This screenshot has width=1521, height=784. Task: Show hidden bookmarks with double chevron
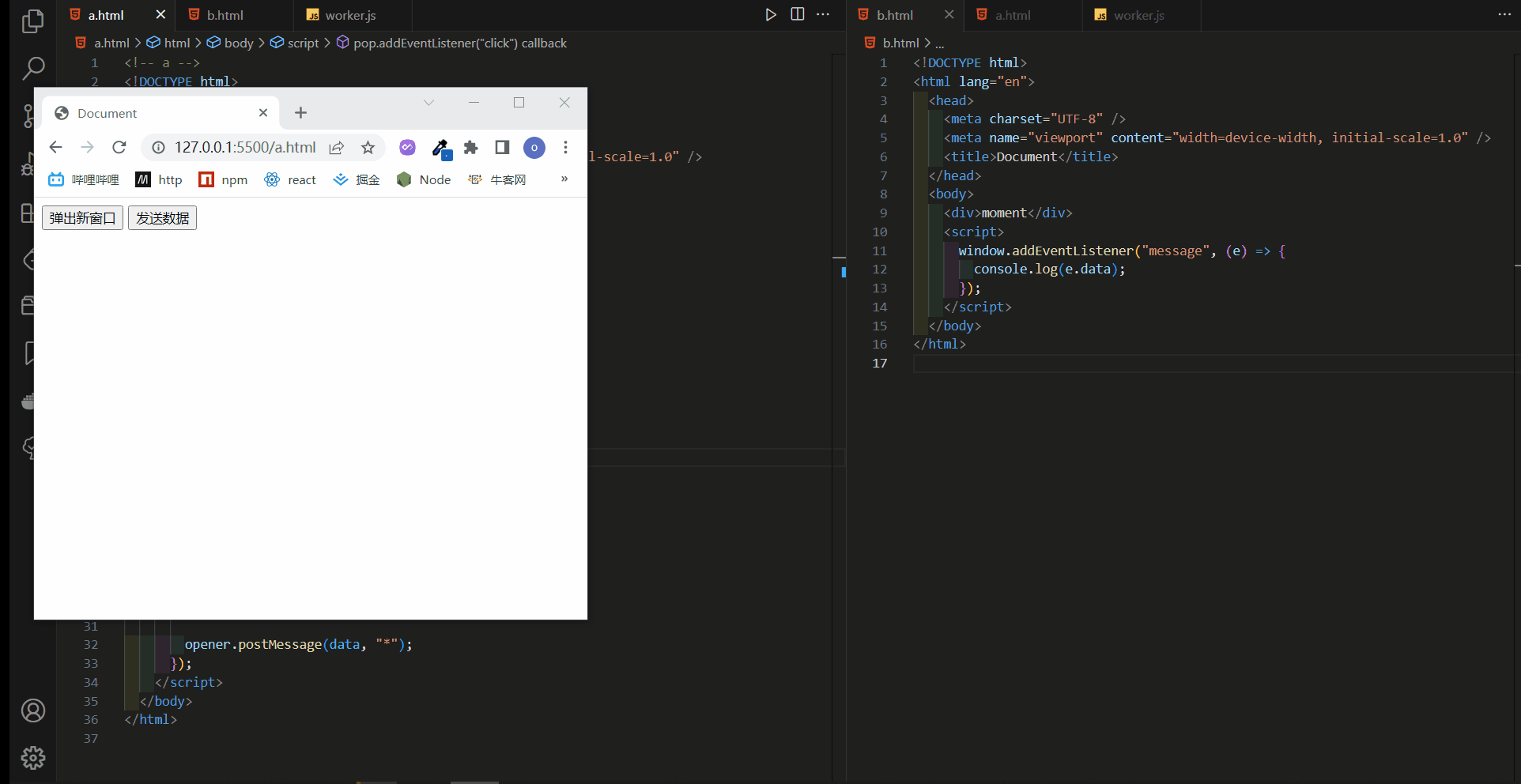click(564, 179)
